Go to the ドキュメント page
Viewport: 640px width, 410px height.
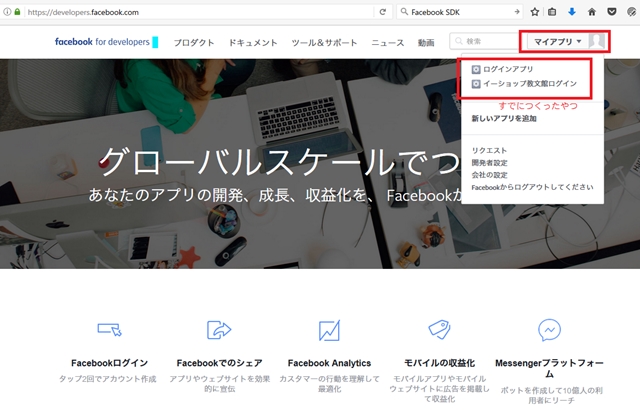pos(253,42)
